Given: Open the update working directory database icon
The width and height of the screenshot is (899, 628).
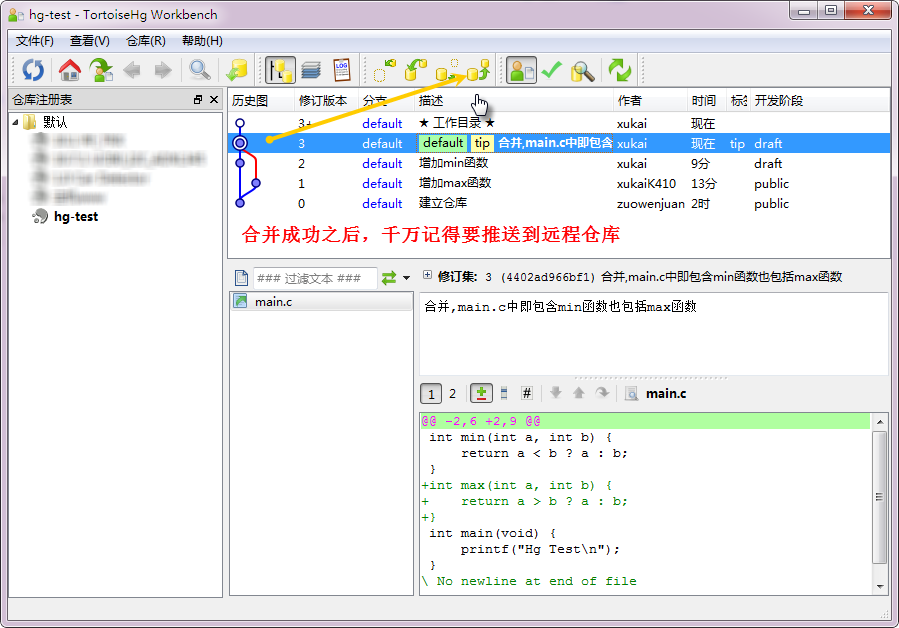Looking at the screenshot, I should [236, 70].
